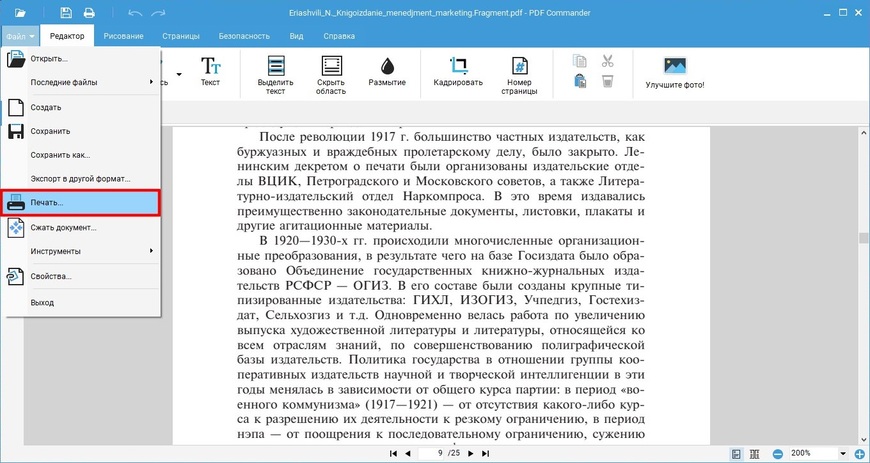Open Улучшите фото! promo tool
This screenshot has height=463, width=870.
(675, 73)
